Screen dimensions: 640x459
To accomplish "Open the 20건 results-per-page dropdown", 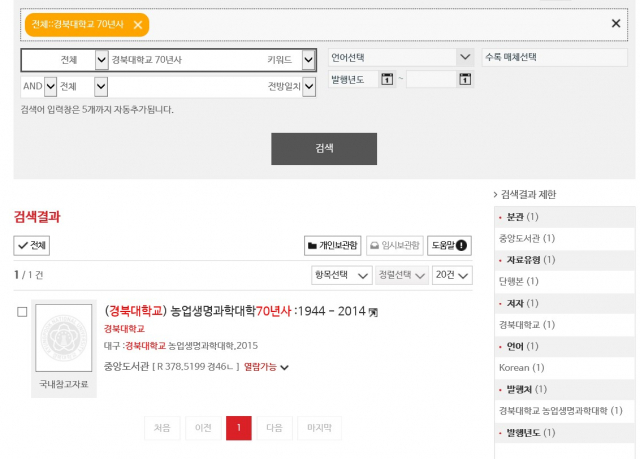I will coord(452,275).
